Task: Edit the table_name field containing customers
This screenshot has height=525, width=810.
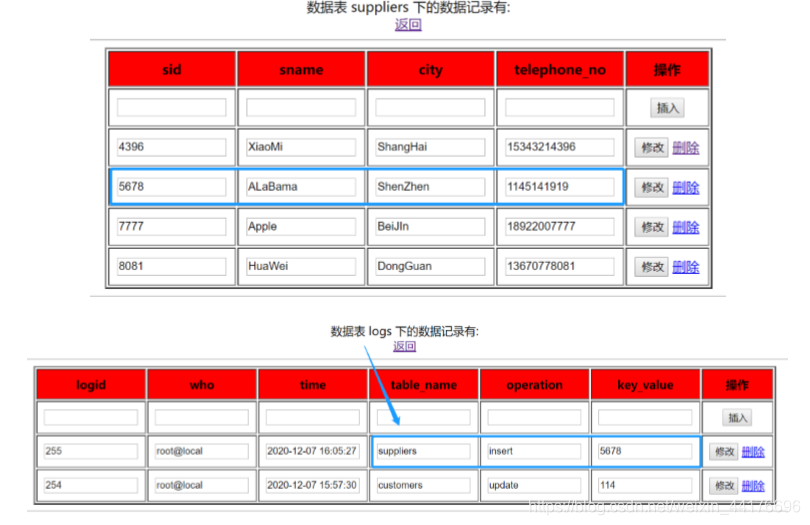Action: pos(424,485)
